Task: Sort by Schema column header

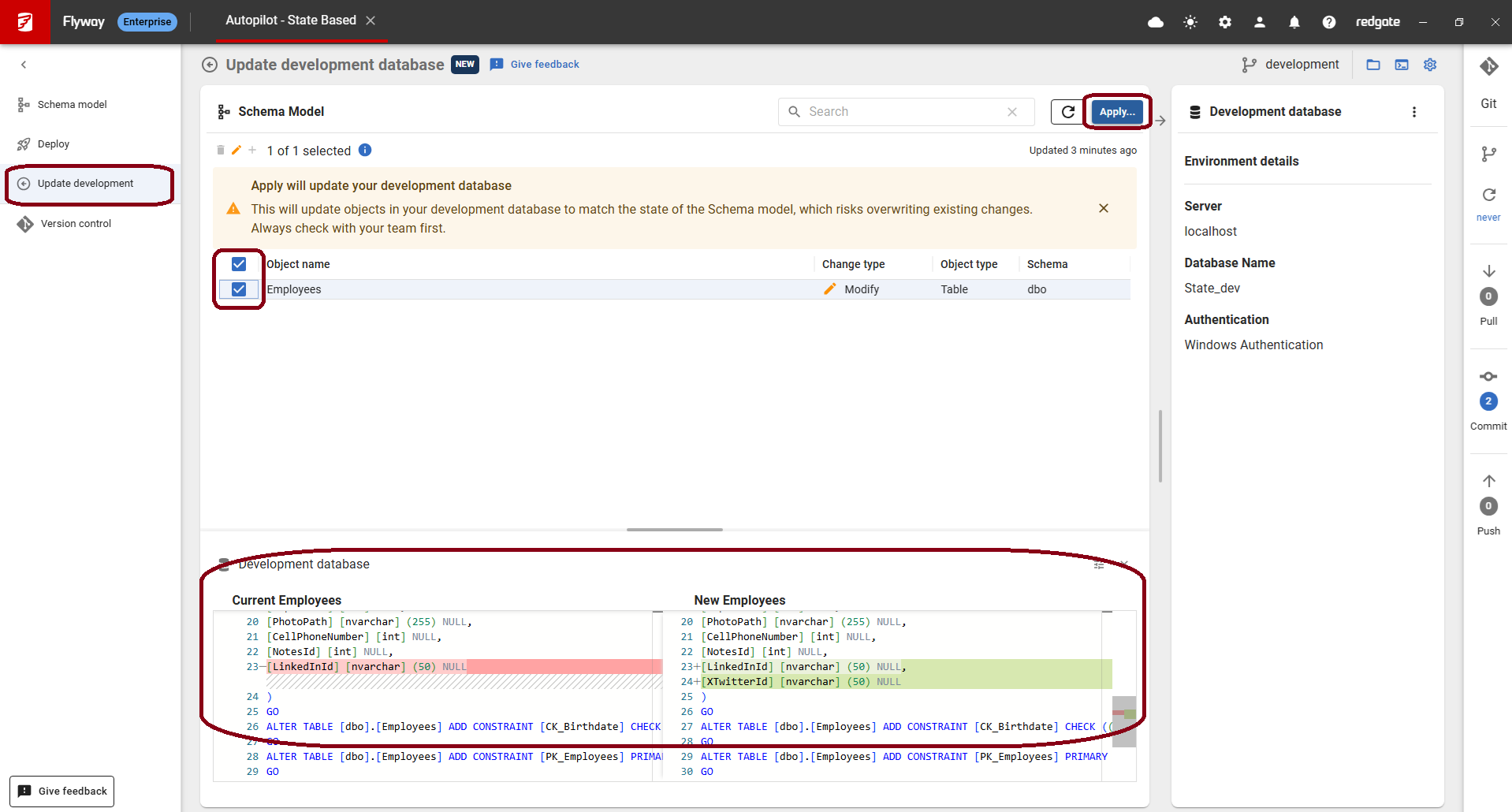Action: [1047, 264]
